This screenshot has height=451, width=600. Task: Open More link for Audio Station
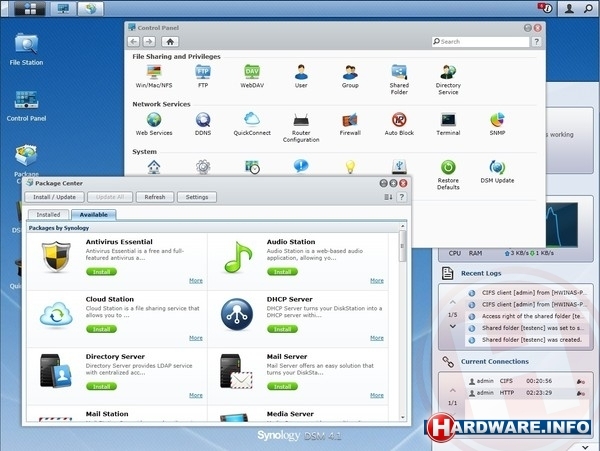click(377, 281)
